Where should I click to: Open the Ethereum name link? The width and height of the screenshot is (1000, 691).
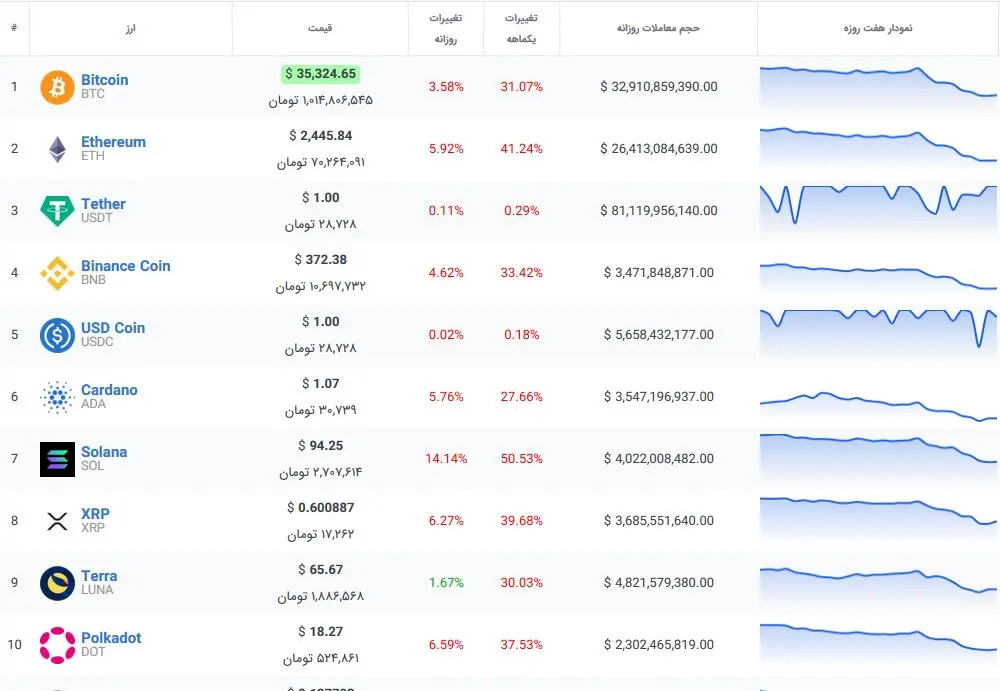click(x=113, y=142)
